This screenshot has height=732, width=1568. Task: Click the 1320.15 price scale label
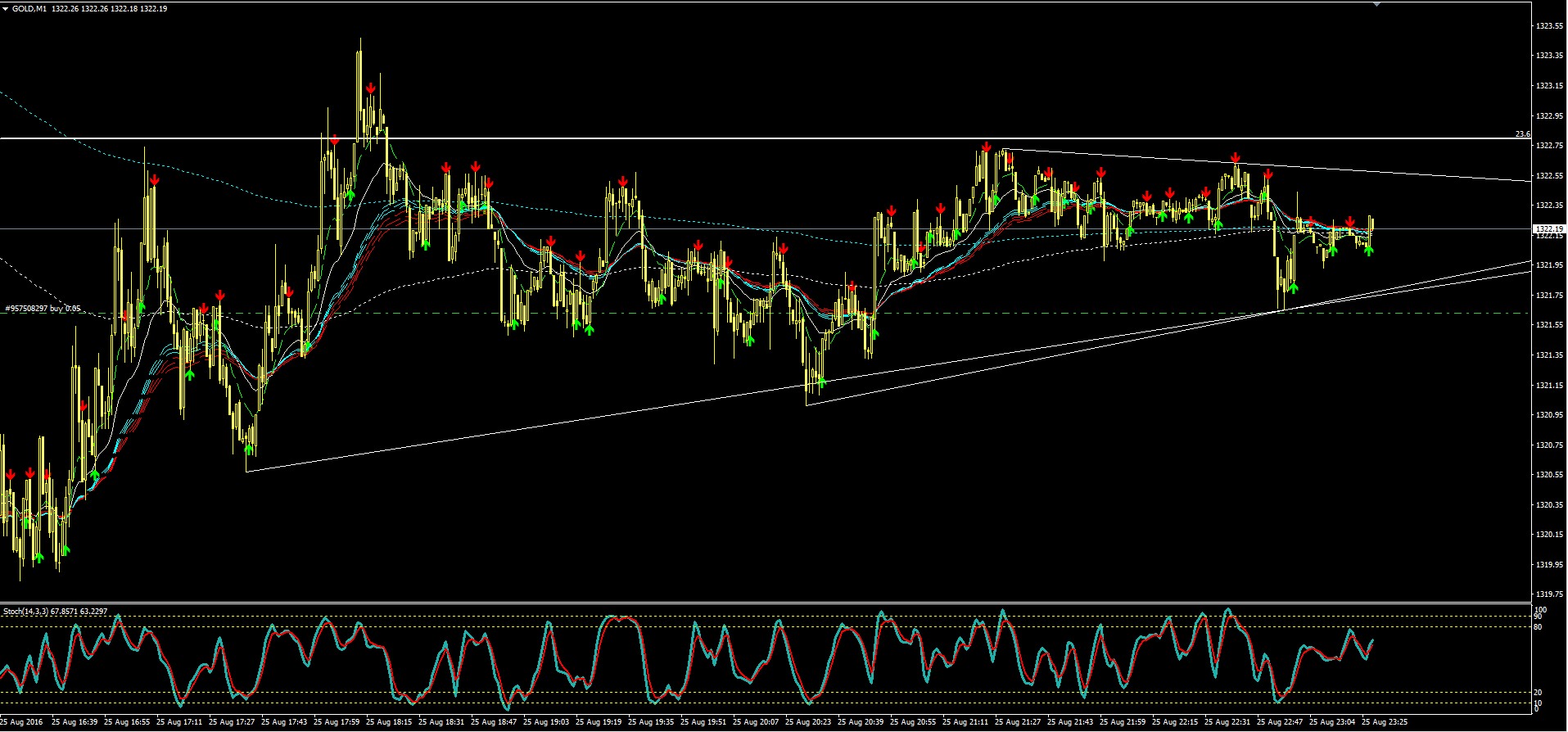pos(1550,535)
